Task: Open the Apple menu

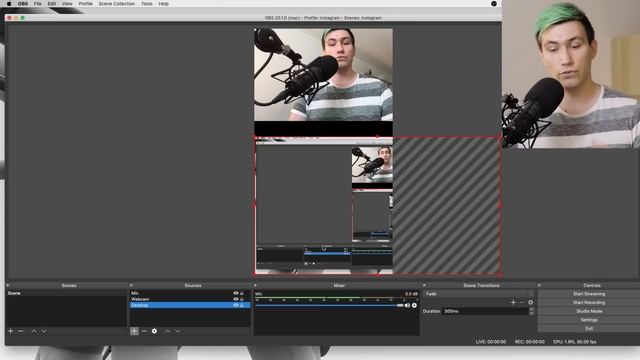Action: [9, 4]
